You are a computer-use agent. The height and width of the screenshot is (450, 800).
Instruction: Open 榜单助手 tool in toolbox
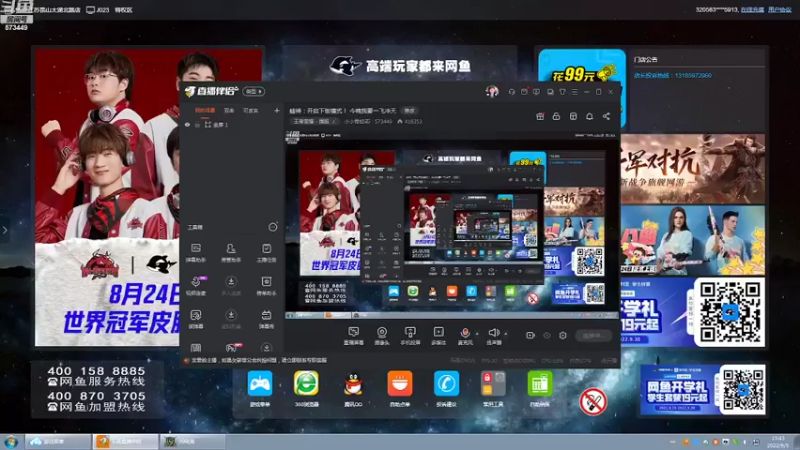pyautogui.click(x=266, y=286)
